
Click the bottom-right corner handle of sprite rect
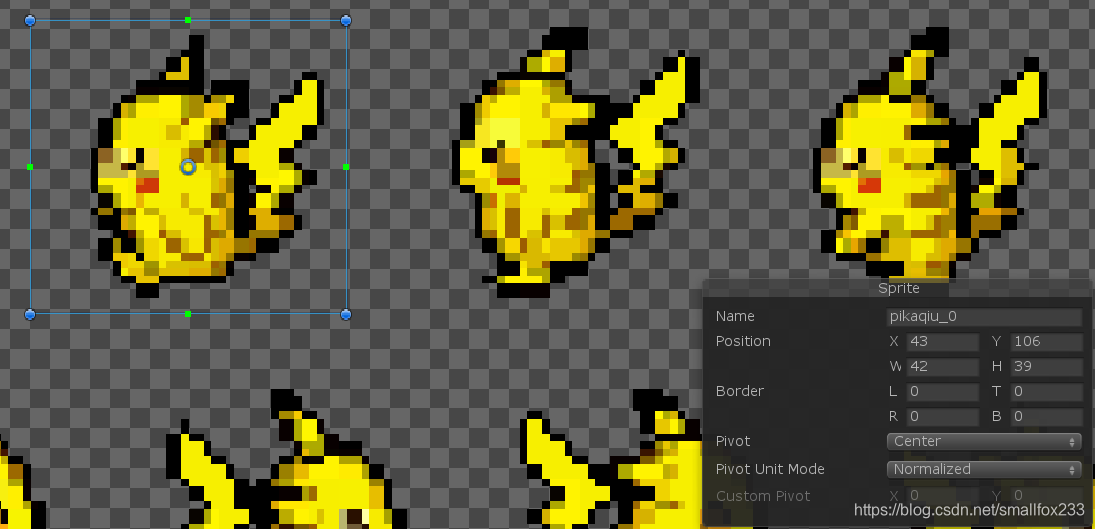coord(346,314)
